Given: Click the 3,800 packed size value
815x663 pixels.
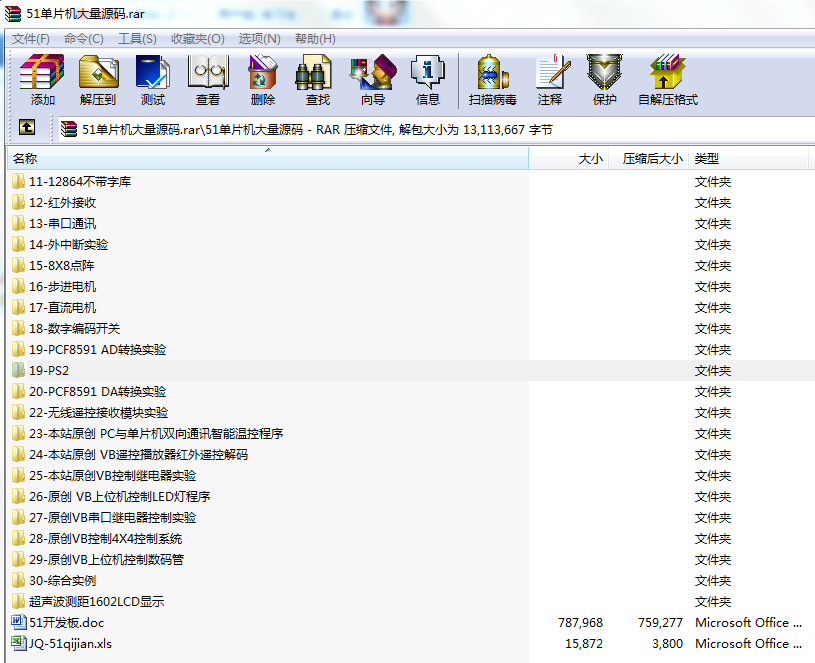Looking at the screenshot, I should point(667,643).
